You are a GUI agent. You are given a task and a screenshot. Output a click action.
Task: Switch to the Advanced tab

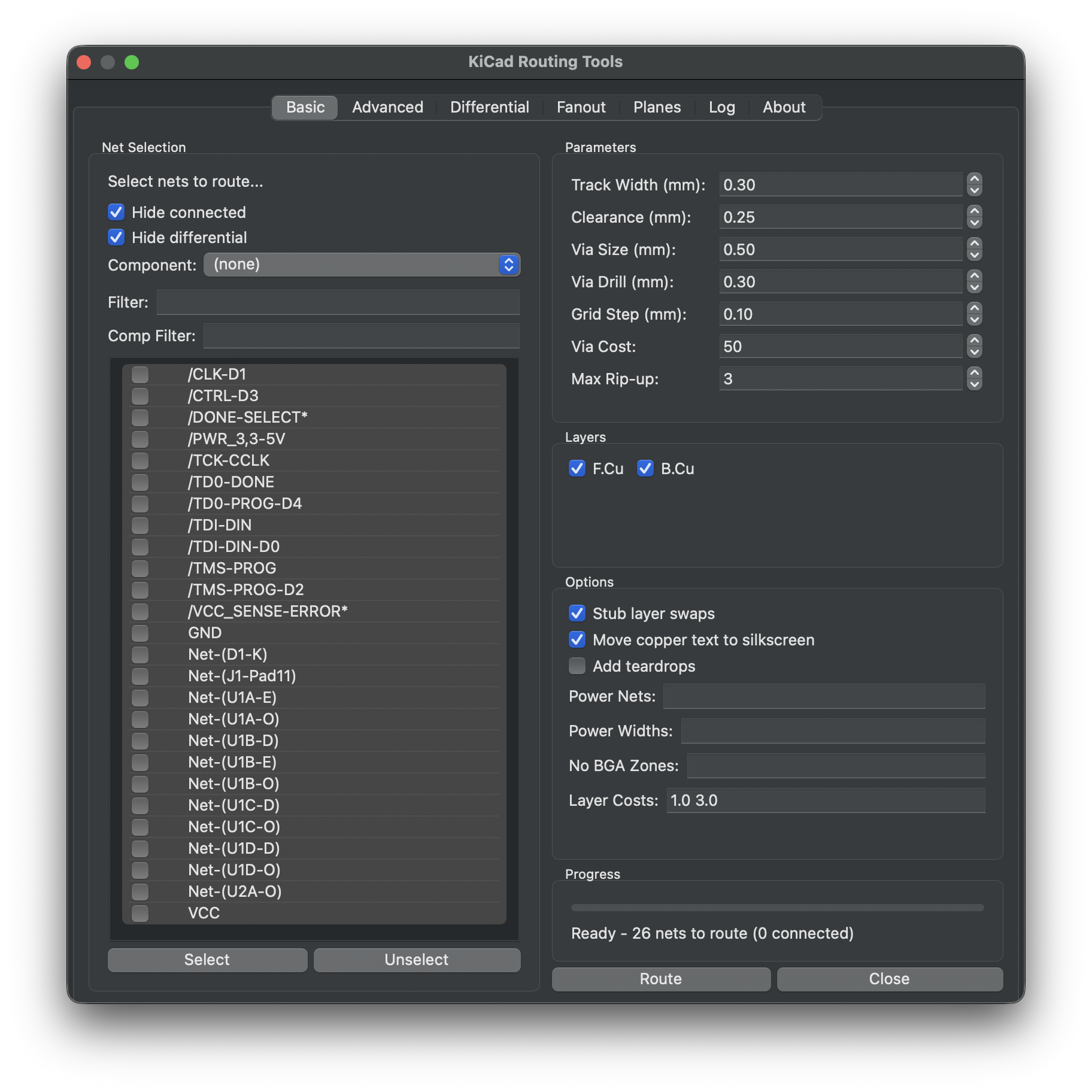click(387, 107)
